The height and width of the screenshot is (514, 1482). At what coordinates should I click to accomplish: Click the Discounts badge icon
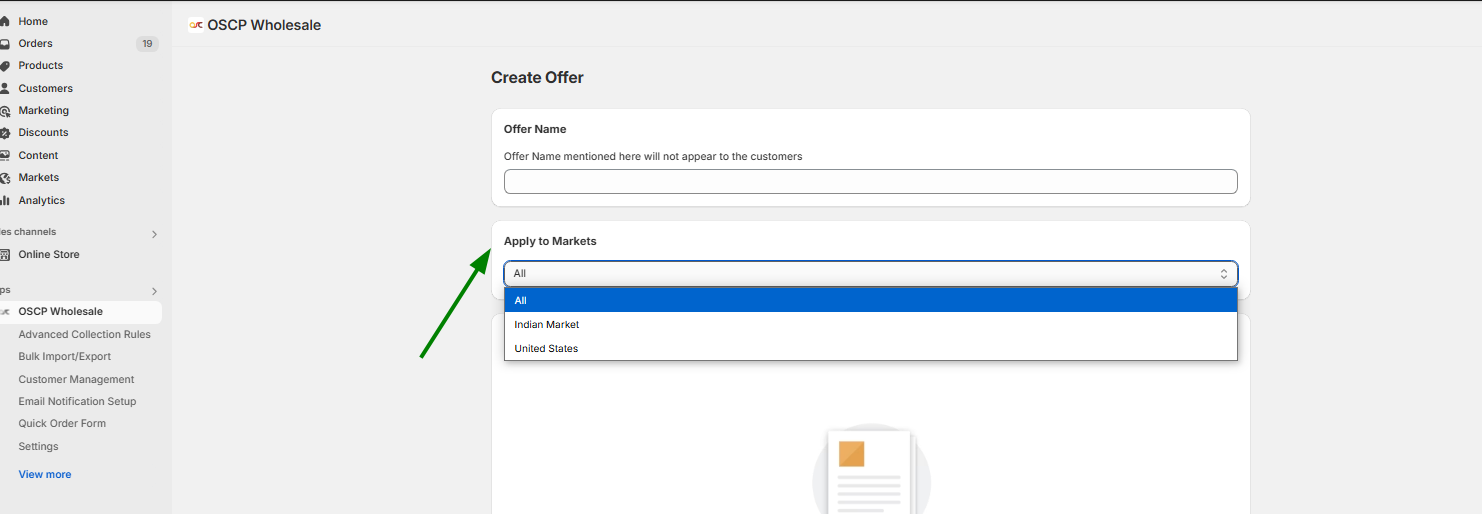pos(4,133)
